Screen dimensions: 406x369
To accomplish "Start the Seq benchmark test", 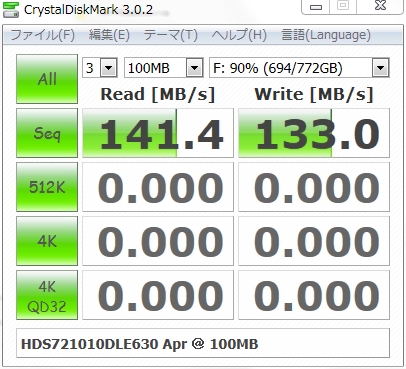I will point(47,133).
